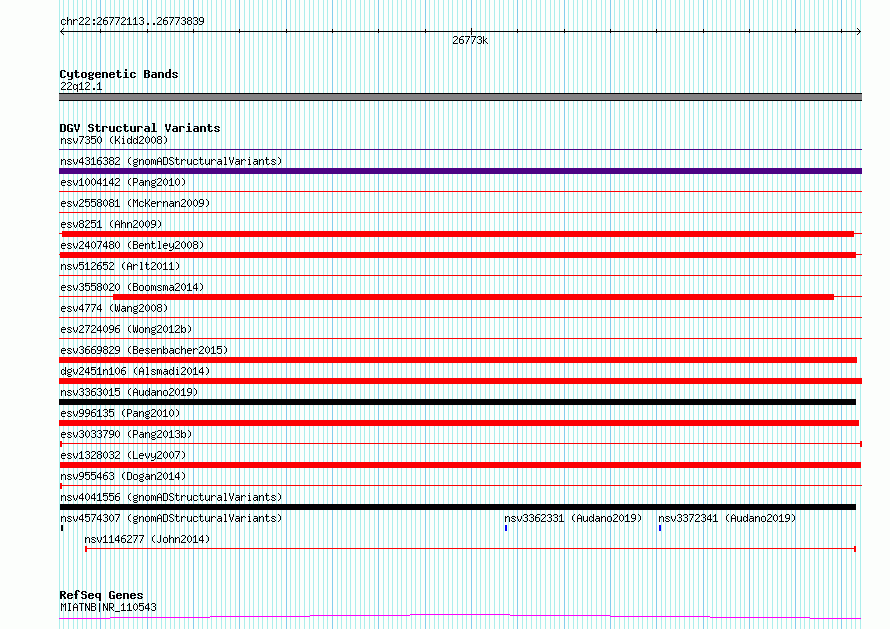890x629 pixels.
Task: Click the black nsv3363015 variant bar
Action: point(457,402)
